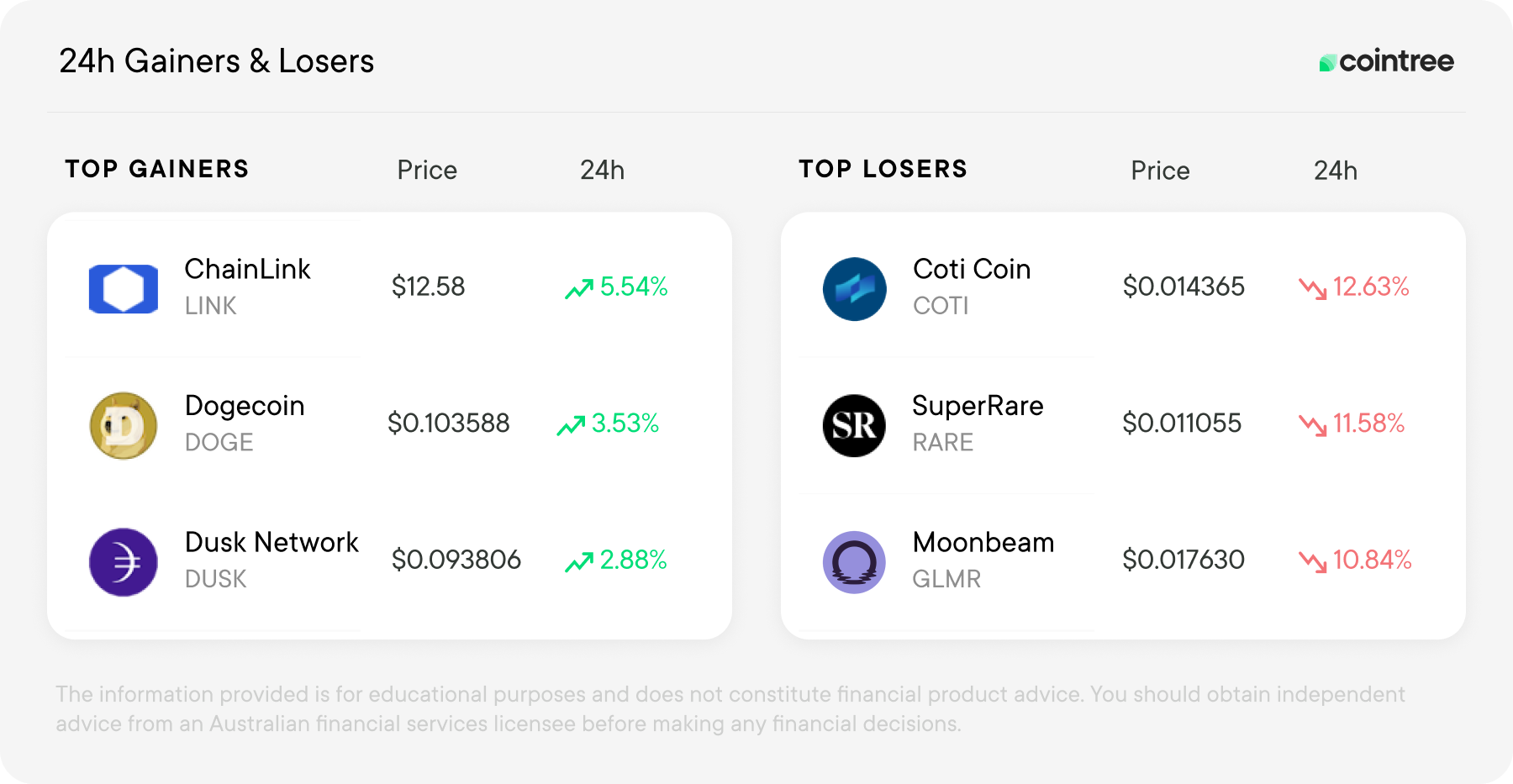Click Coti Coin's red downward trend arrow
This screenshot has width=1513, height=784.
tap(1312, 288)
